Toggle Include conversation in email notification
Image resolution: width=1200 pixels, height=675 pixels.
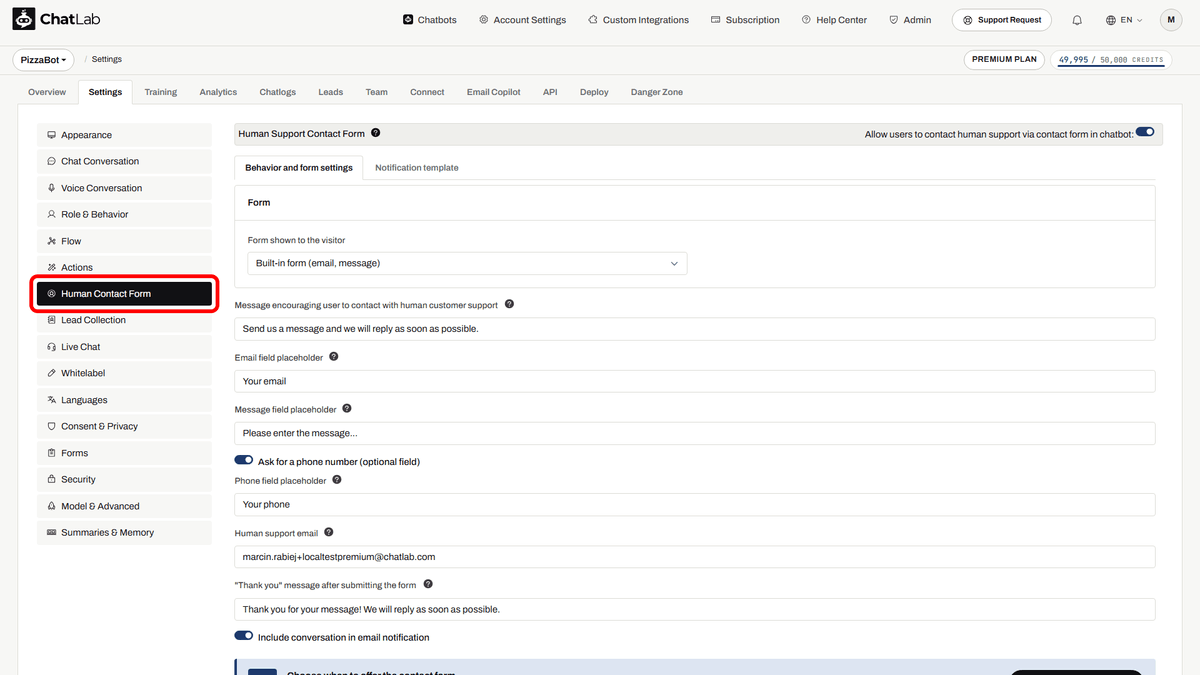[x=243, y=636]
